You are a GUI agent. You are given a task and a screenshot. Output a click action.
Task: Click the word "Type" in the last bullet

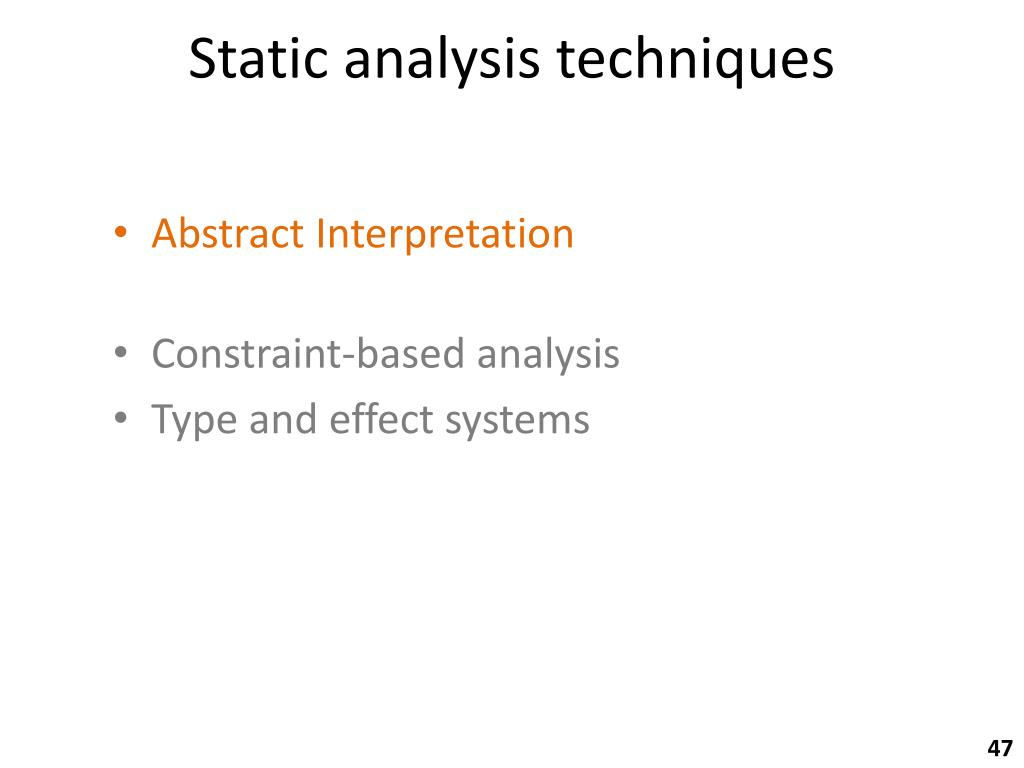pos(194,421)
